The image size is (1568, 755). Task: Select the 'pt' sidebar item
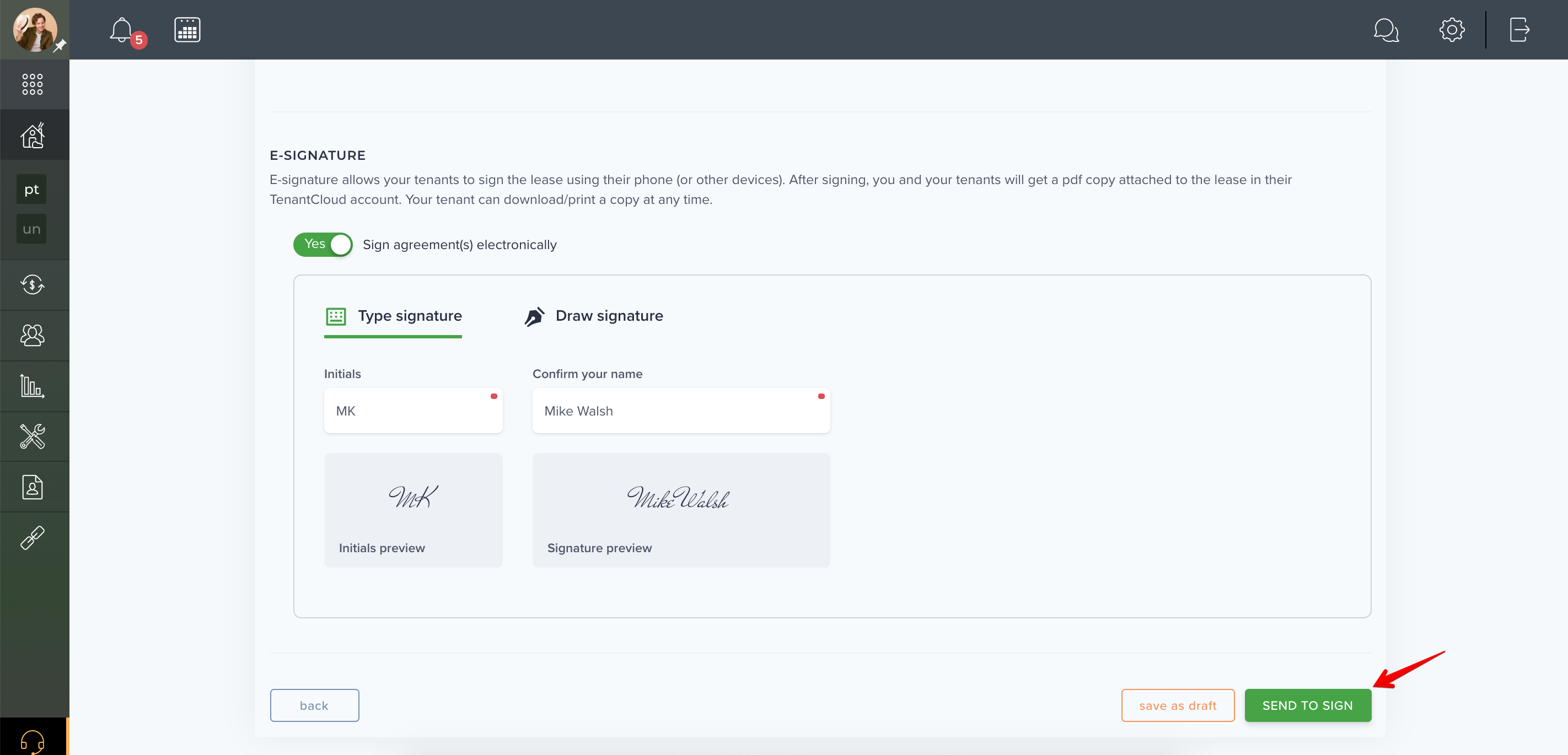coord(31,189)
